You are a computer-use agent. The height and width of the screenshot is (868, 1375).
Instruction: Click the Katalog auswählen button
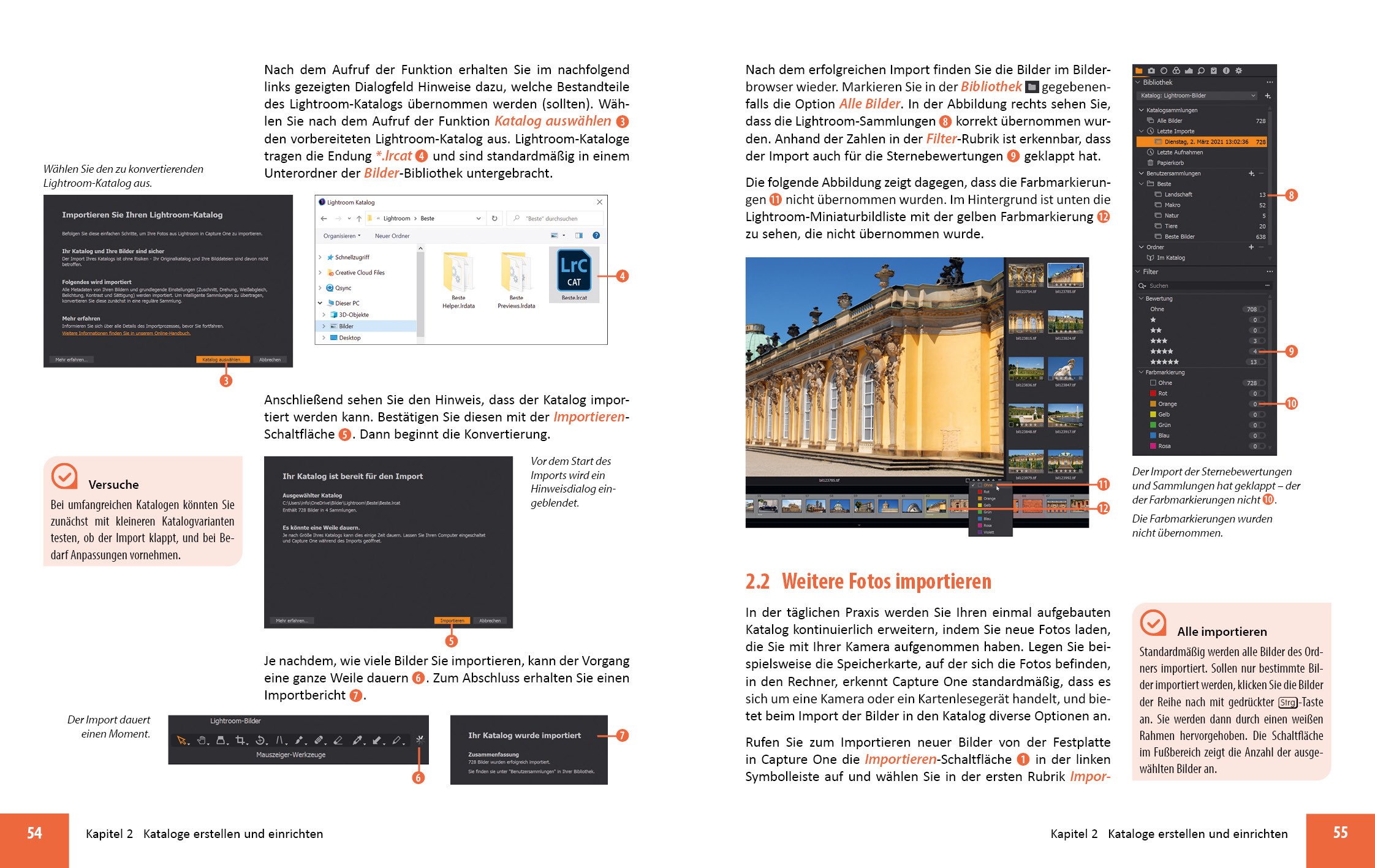point(222,360)
